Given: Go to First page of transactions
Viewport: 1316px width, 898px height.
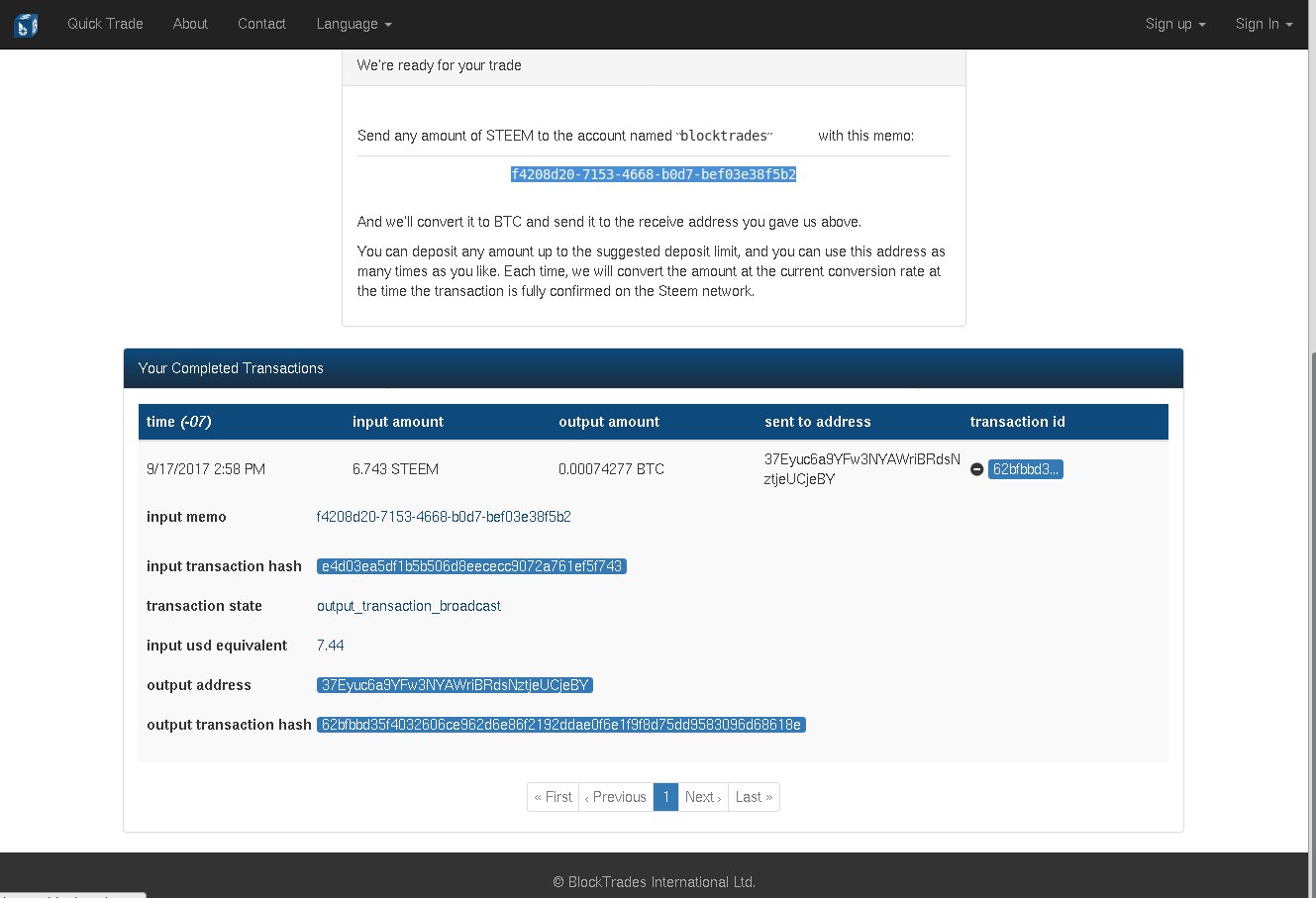Looking at the screenshot, I should point(554,797).
